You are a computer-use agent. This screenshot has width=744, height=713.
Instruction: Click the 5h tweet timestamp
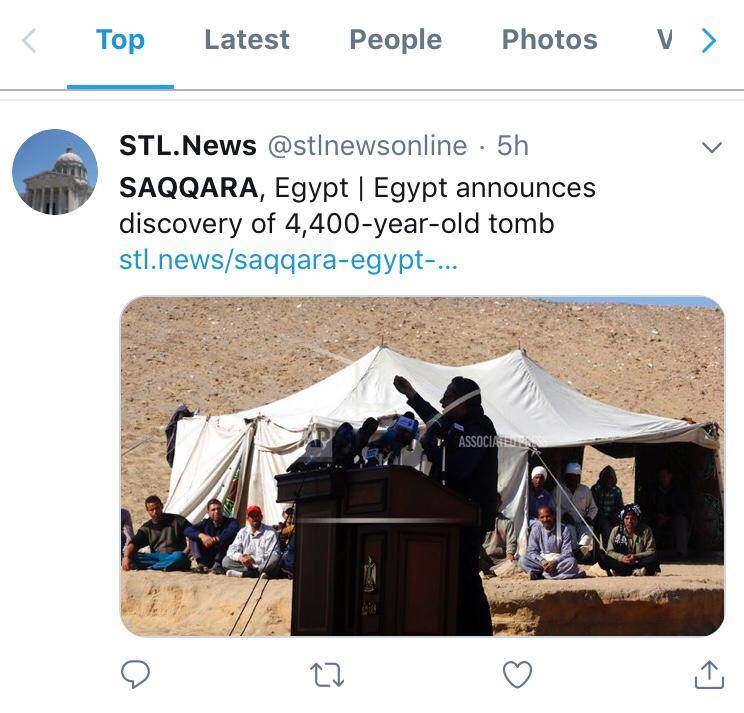[x=512, y=146]
